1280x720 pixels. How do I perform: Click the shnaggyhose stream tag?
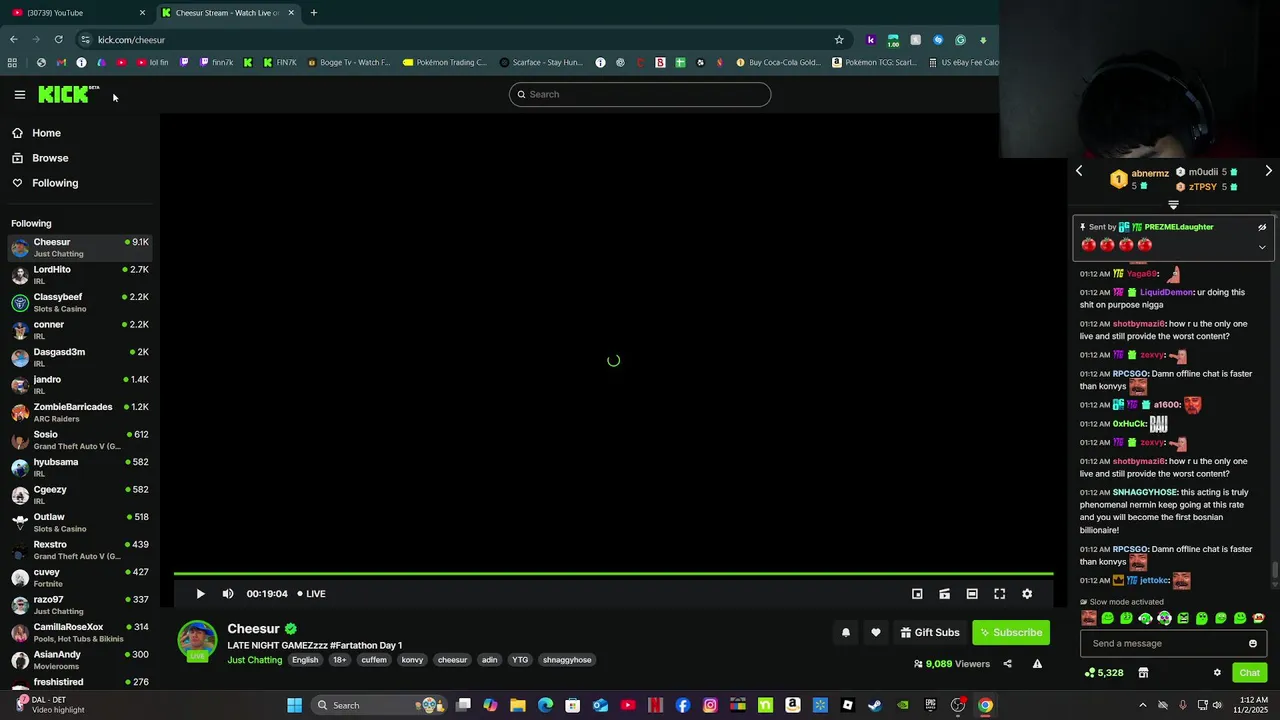tap(567, 660)
